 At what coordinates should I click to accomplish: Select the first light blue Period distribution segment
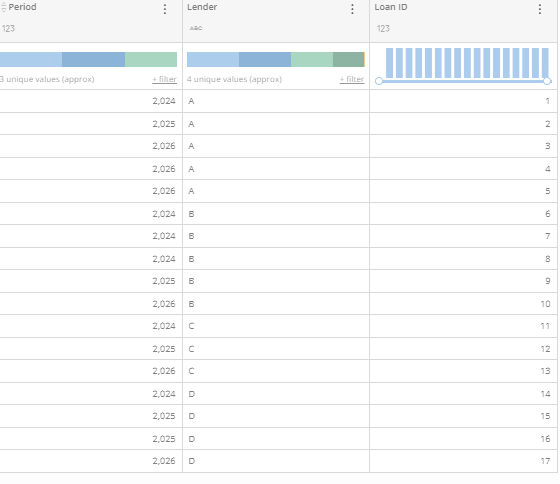point(31,59)
